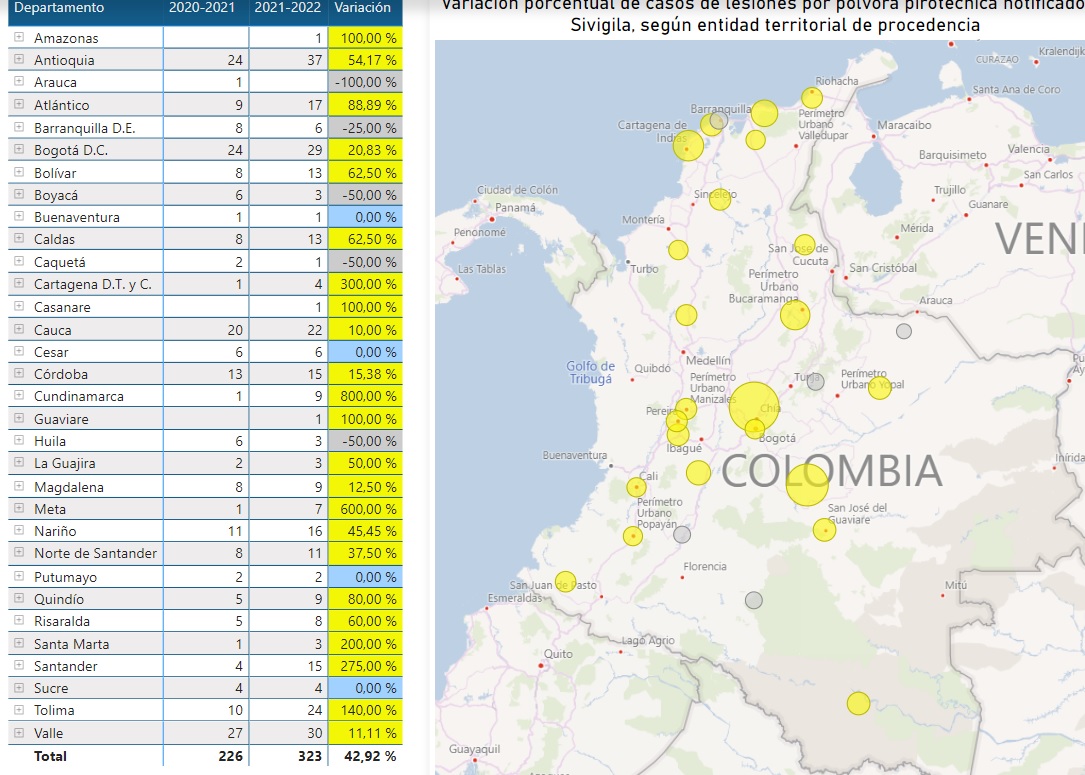1085x775 pixels.
Task: Select the yellow bubble at San Juan de Pasto
Action: tap(565, 581)
